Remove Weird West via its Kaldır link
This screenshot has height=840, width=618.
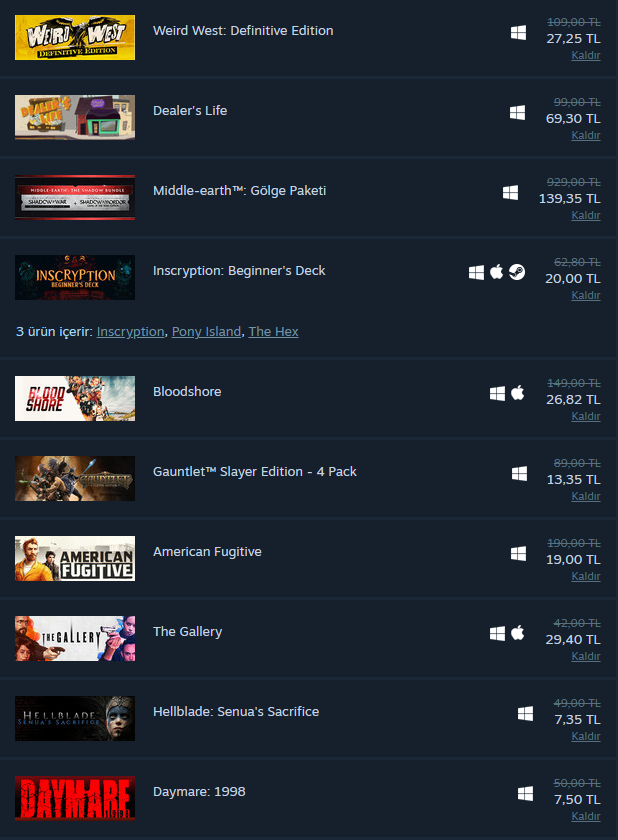(x=586, y=55)
